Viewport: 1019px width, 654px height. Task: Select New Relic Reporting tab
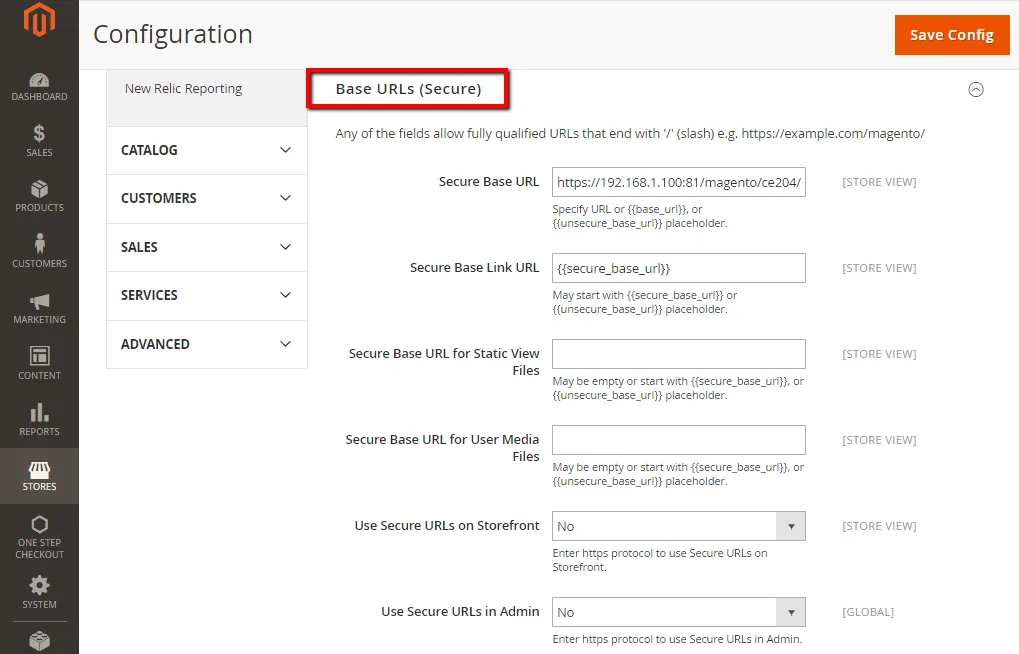pos(184,89)
